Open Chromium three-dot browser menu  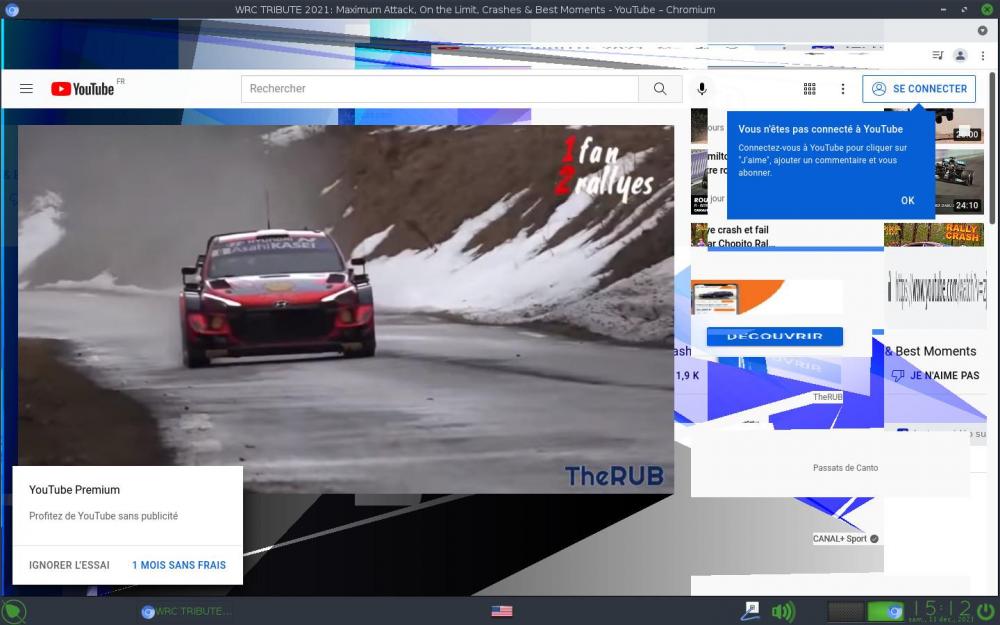tap(983, 55)
